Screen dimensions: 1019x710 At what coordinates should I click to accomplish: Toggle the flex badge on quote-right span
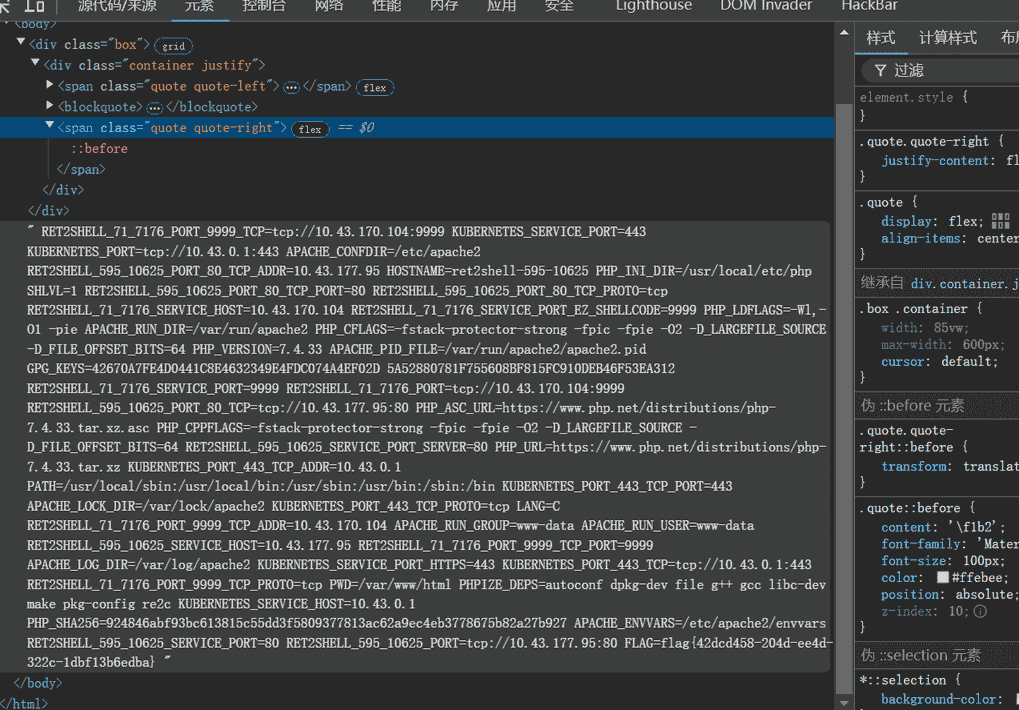310,129
